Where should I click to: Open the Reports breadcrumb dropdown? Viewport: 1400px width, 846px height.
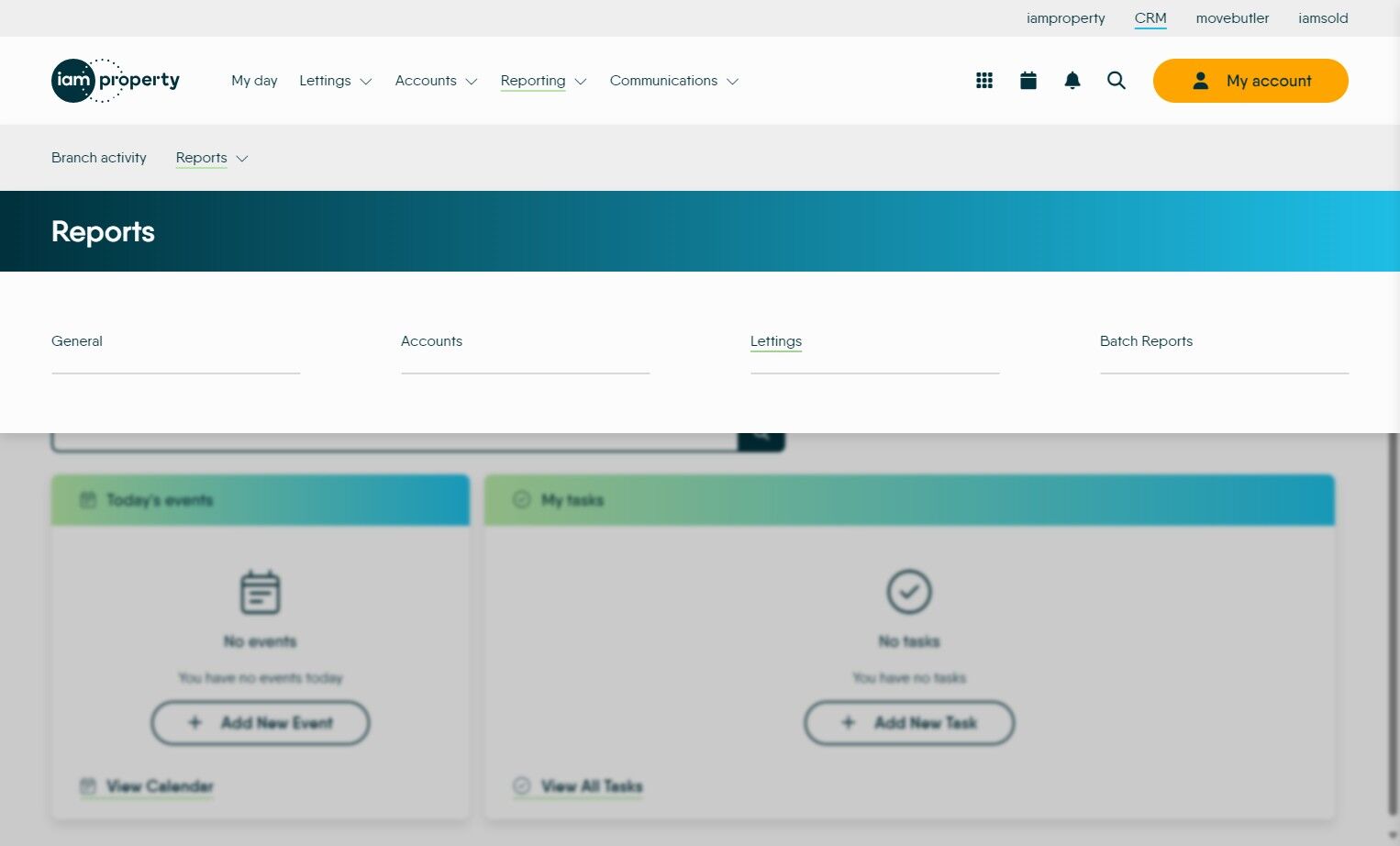coord(212,158)
